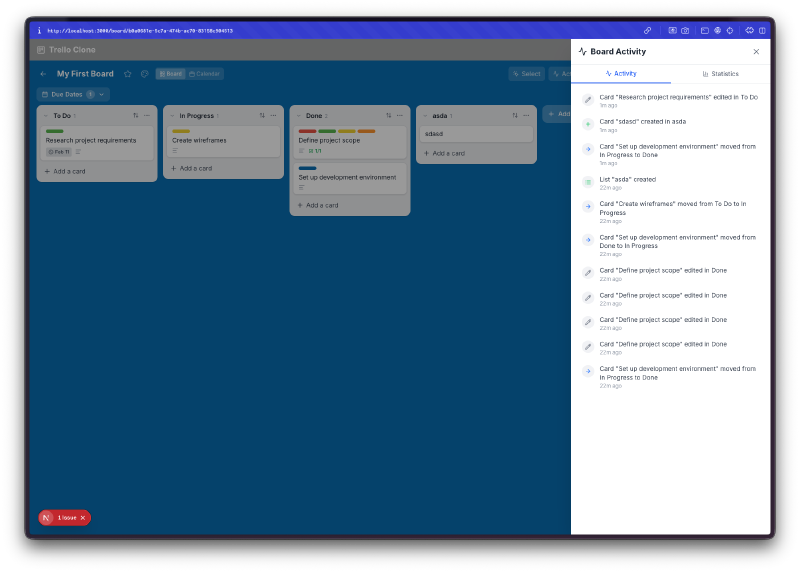The image size is (800, 572).
Task: Star the My First Board title
Action: pos(127,74)
